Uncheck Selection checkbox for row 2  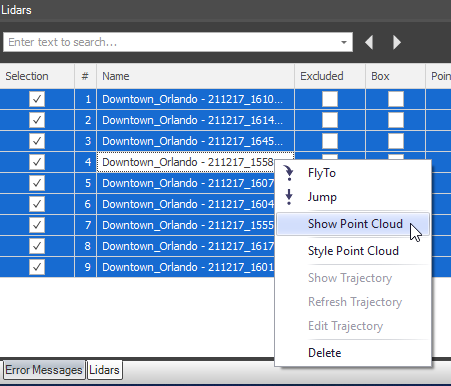(37, 120)
